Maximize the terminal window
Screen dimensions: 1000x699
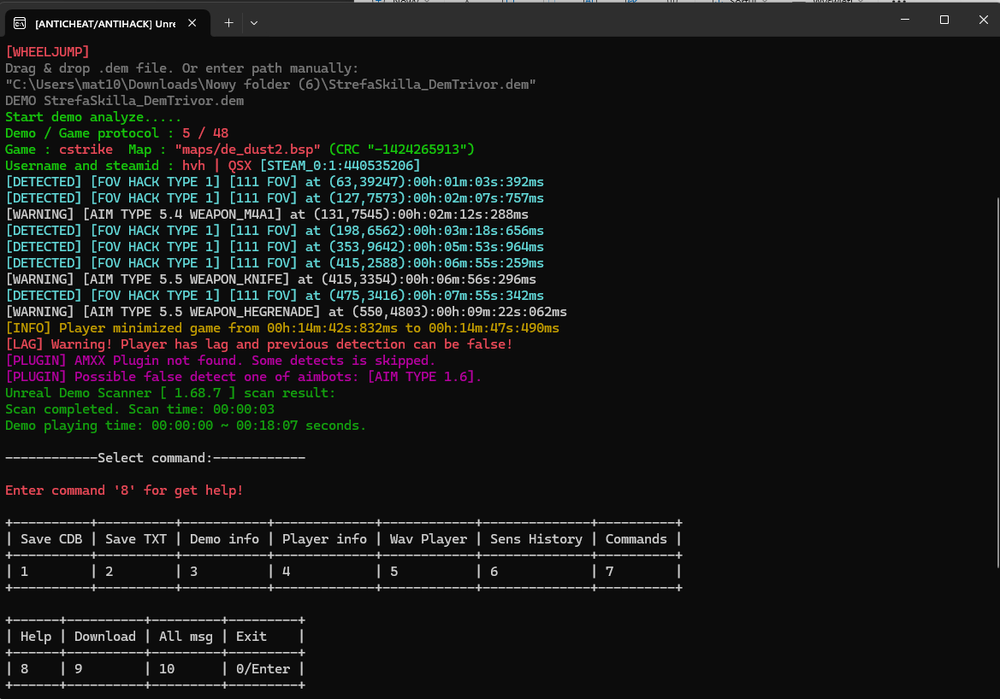pos(944,20)
